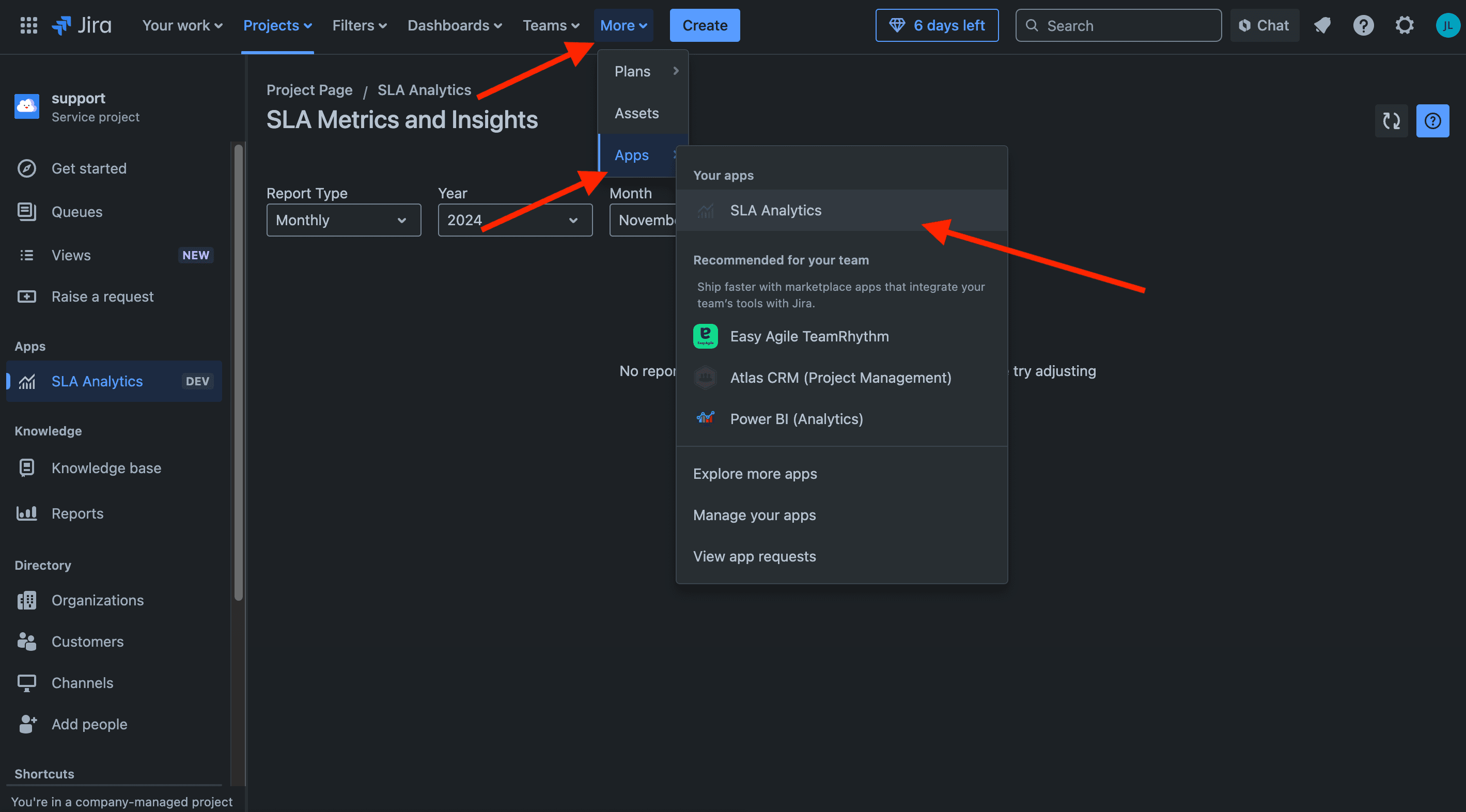
Task: Open the help question mark icon in top bar
Action: (1363, 25)
